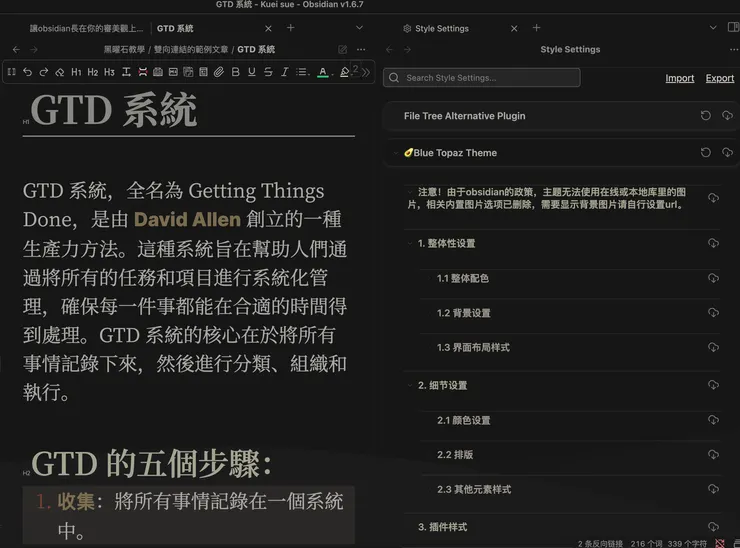
Task: Expand the 2.2 排版 section
Action: 455,455
